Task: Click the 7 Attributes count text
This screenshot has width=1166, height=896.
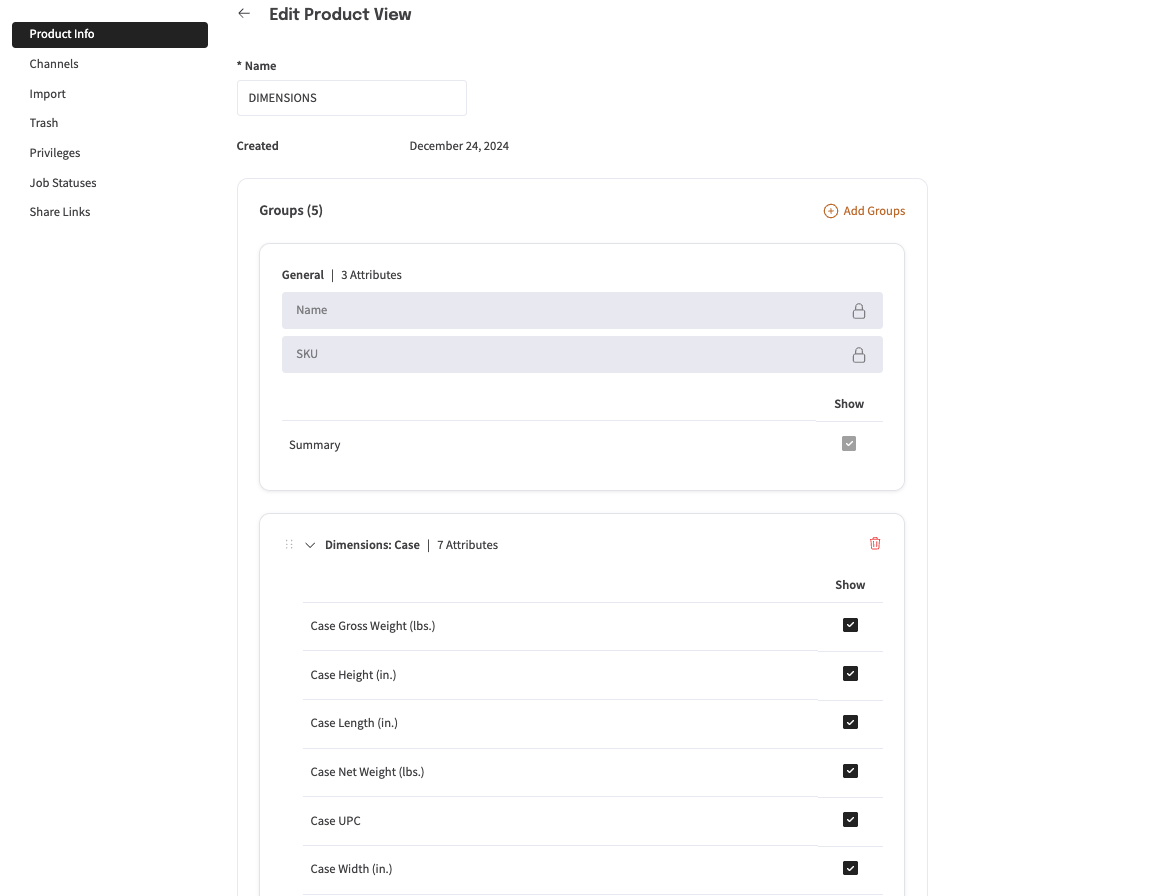Action: 468,545
